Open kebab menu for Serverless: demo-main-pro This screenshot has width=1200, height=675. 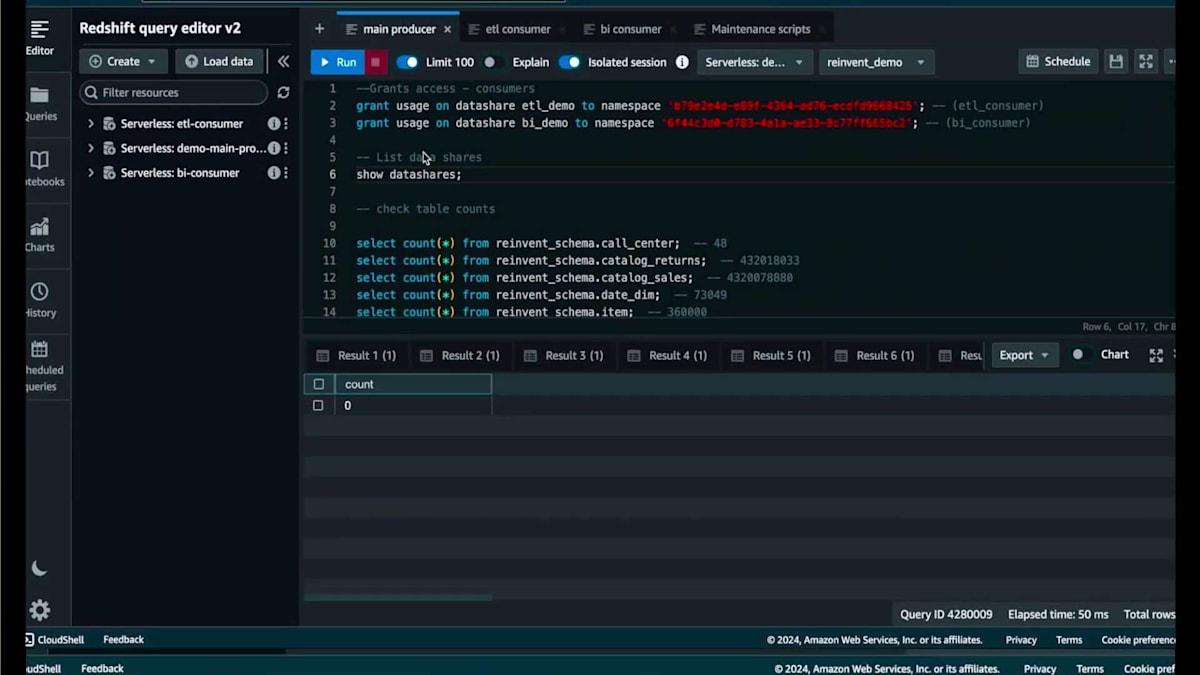286,148
